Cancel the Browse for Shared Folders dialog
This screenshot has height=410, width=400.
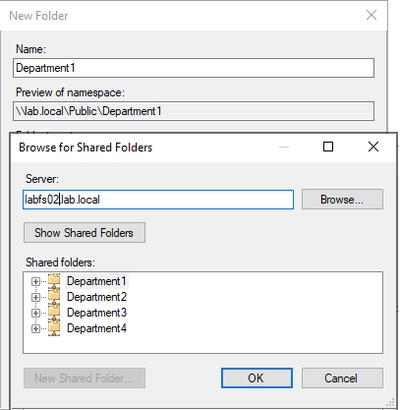pyautogui.click(x=342, y=378)
